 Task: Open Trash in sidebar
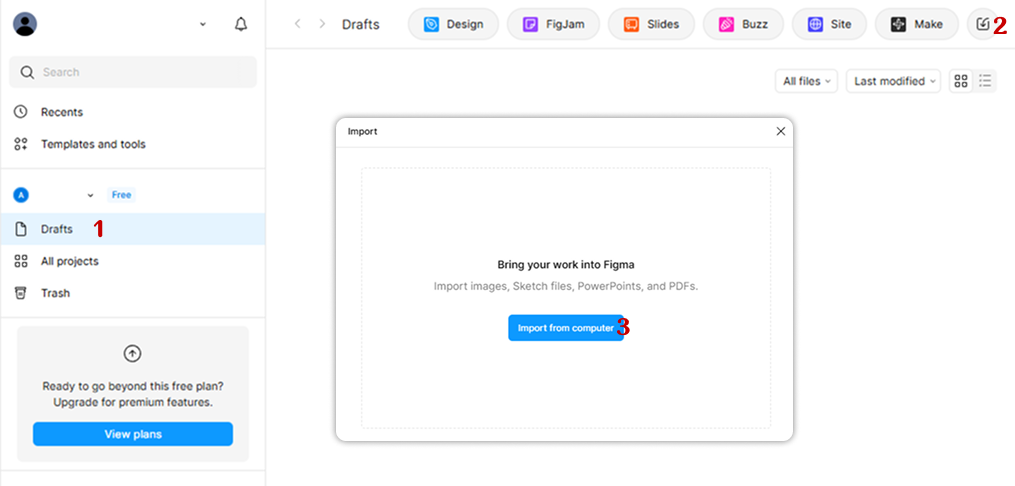pos(133,293)
